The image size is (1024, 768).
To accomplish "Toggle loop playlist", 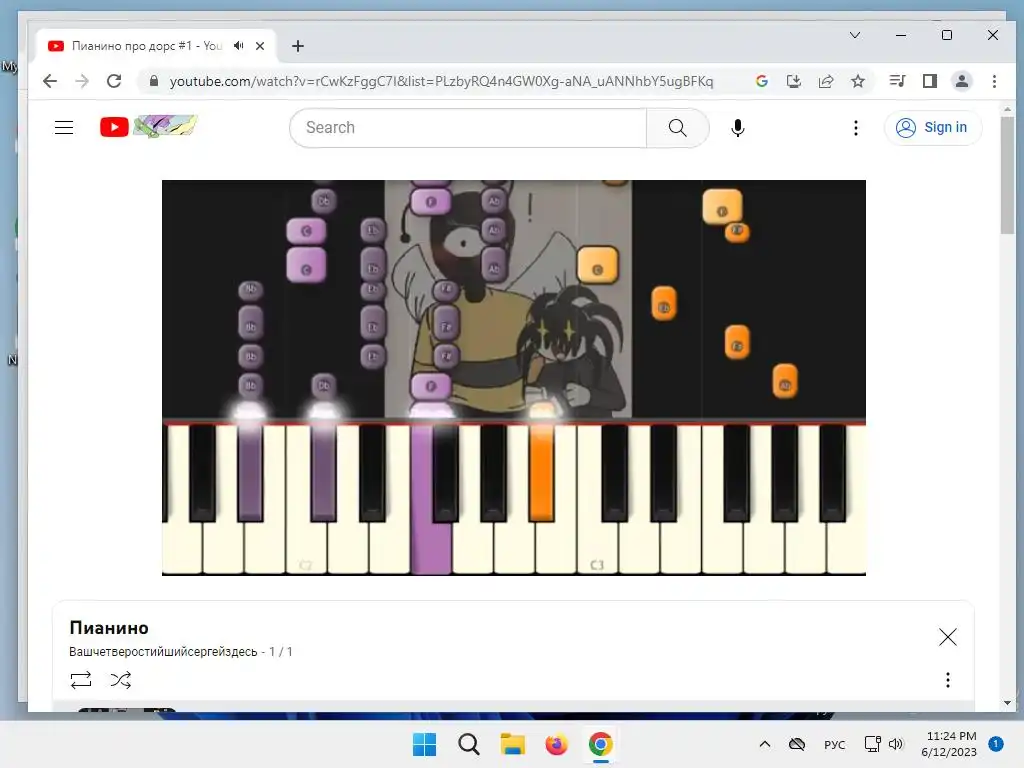I will tap(81, 680).
